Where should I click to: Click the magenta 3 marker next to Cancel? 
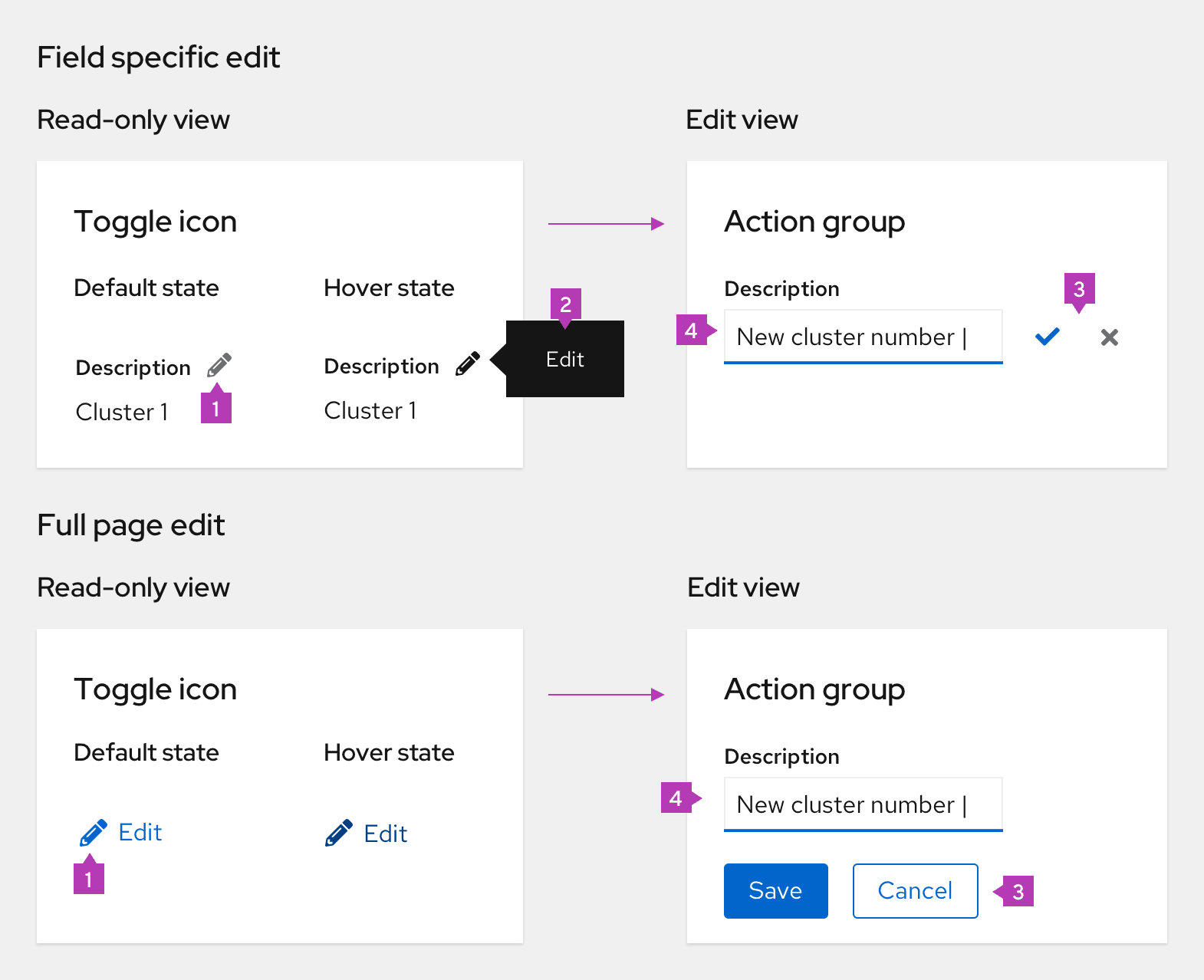(1018, 891)
